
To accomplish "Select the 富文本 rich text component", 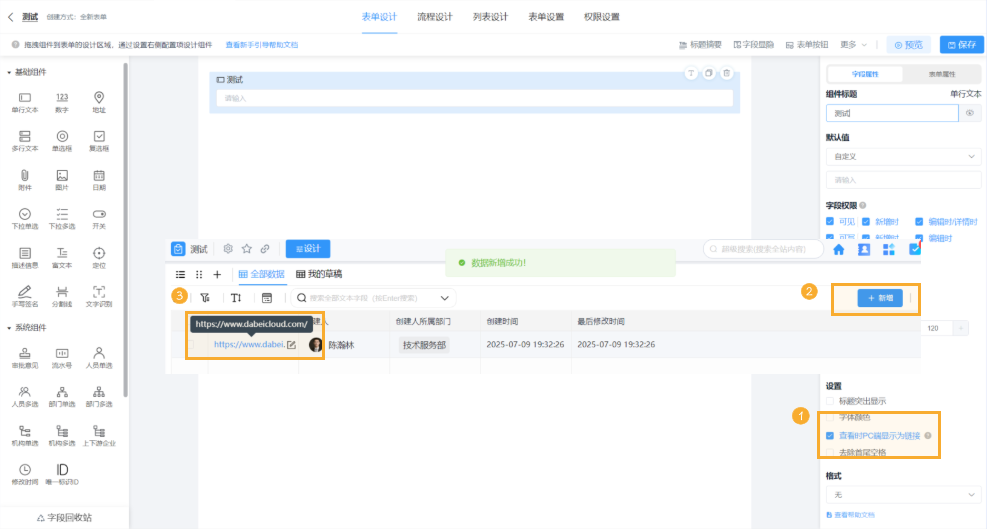I will coord(62,258).
